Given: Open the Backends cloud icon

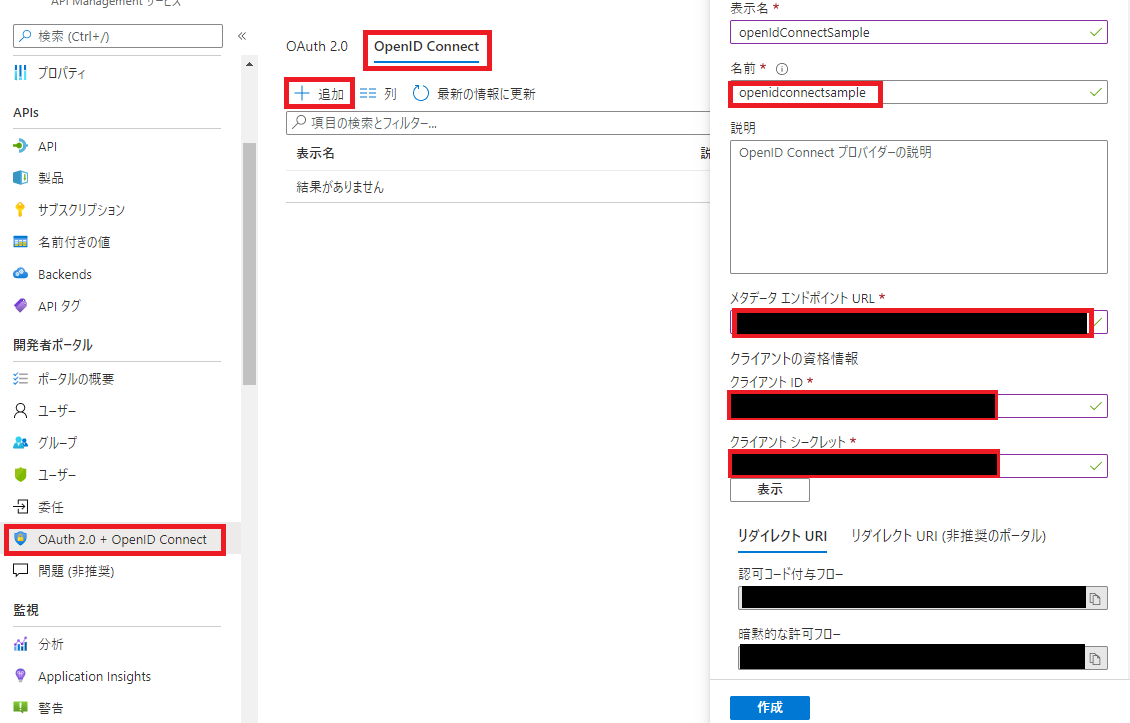Looking at the screenshot, I should pos(20,274).
